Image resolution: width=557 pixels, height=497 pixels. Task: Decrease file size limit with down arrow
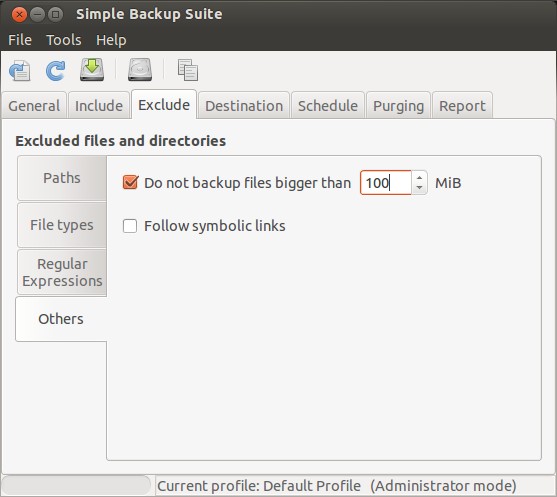coord(420,188)
